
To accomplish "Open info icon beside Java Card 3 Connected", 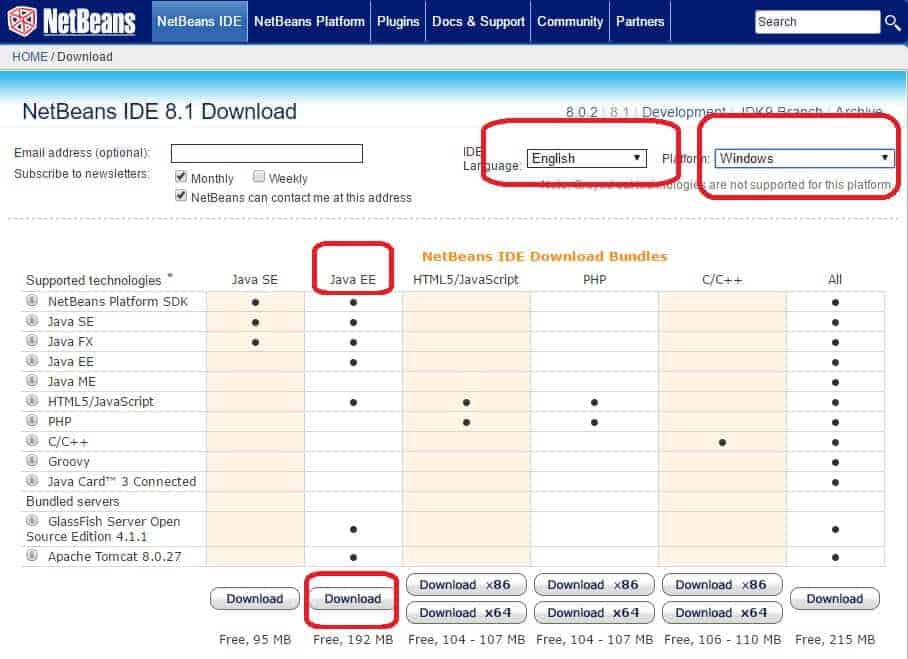I will click(32, 481).
